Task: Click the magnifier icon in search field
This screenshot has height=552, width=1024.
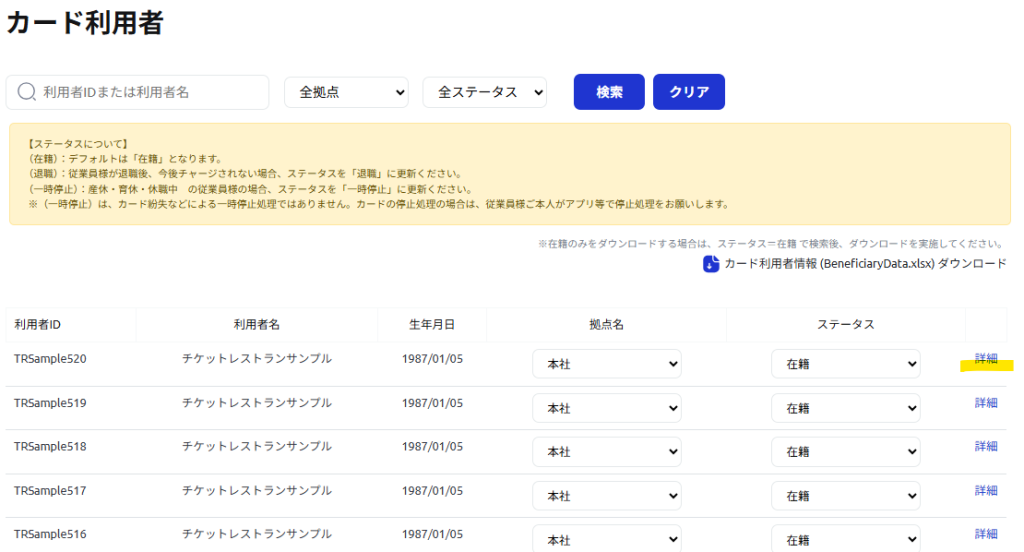Action: (26, 92)
